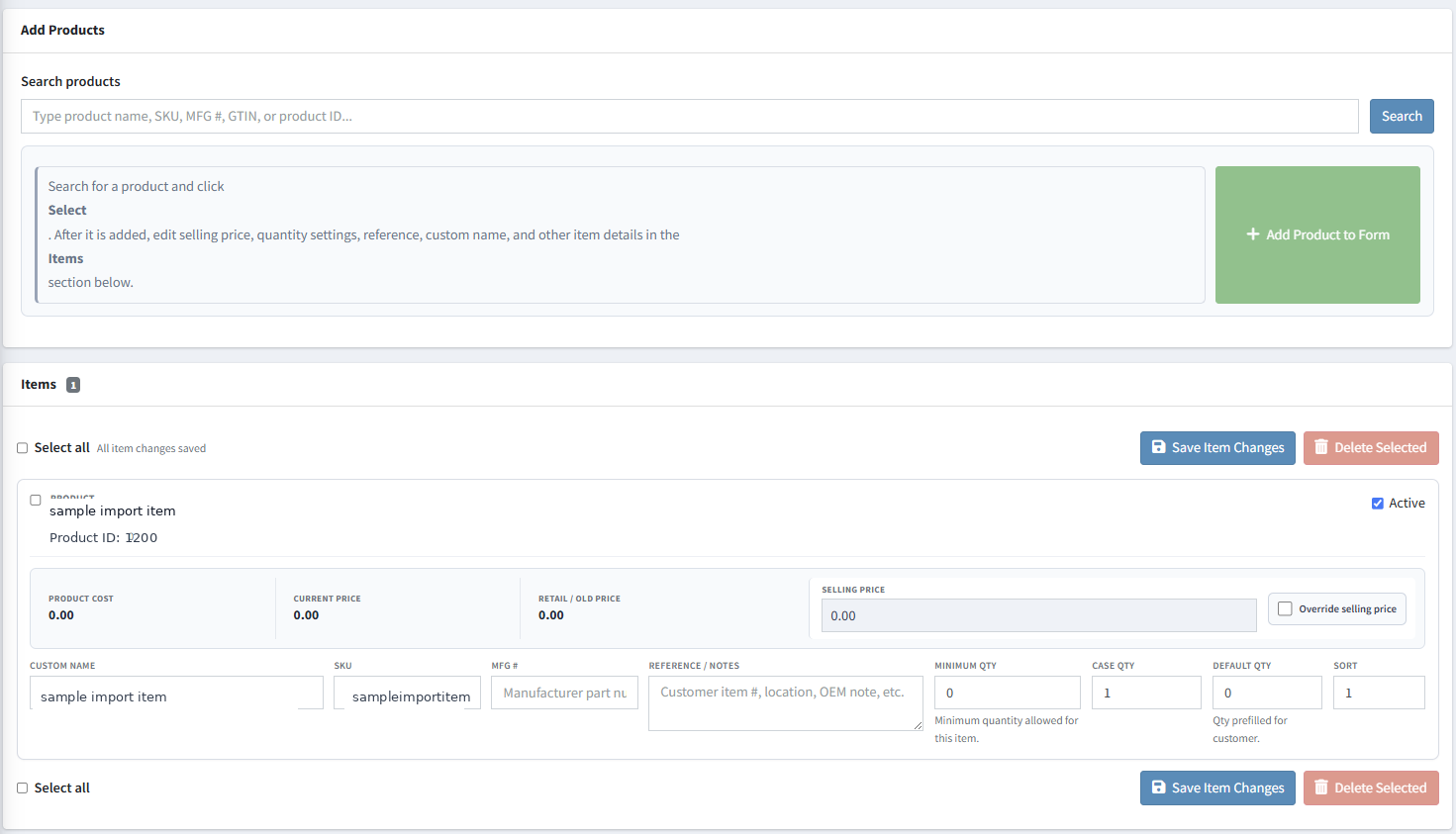Click the Minimum Qty field
1456x834 pixels.
1008,693
